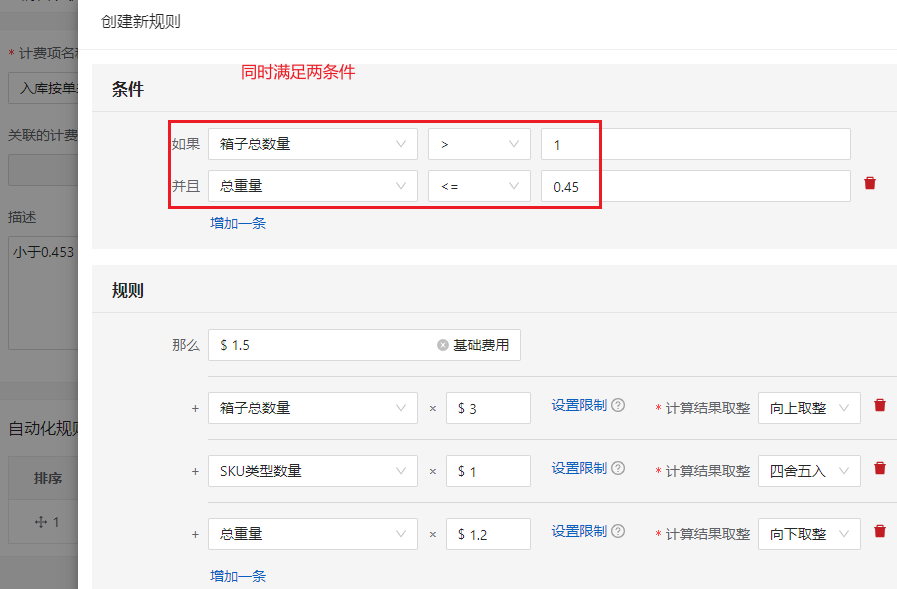
Task: Clear the $1.5 基础费用 value
Action: click(x=442, y=345)
